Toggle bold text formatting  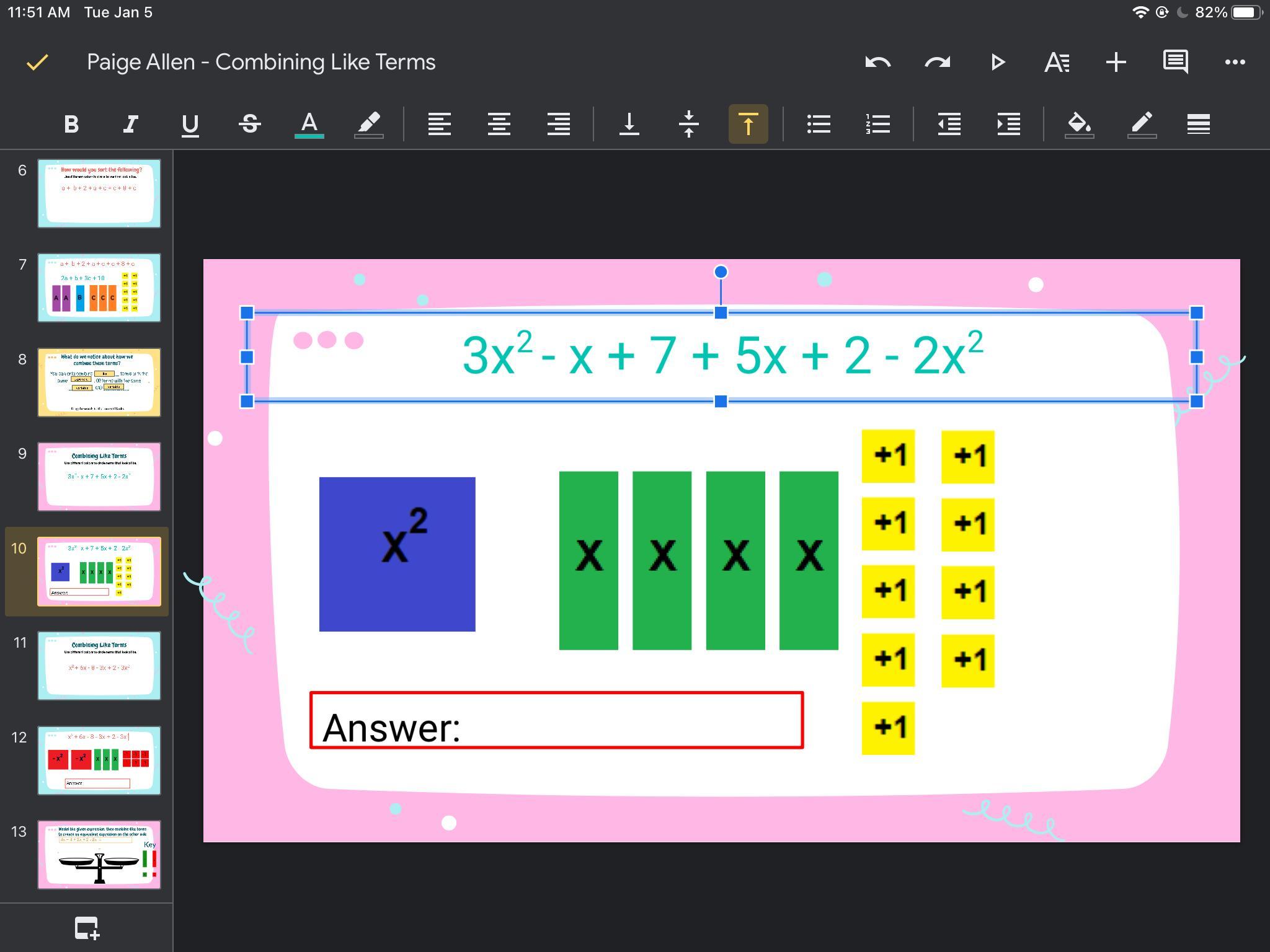(71, 125)
